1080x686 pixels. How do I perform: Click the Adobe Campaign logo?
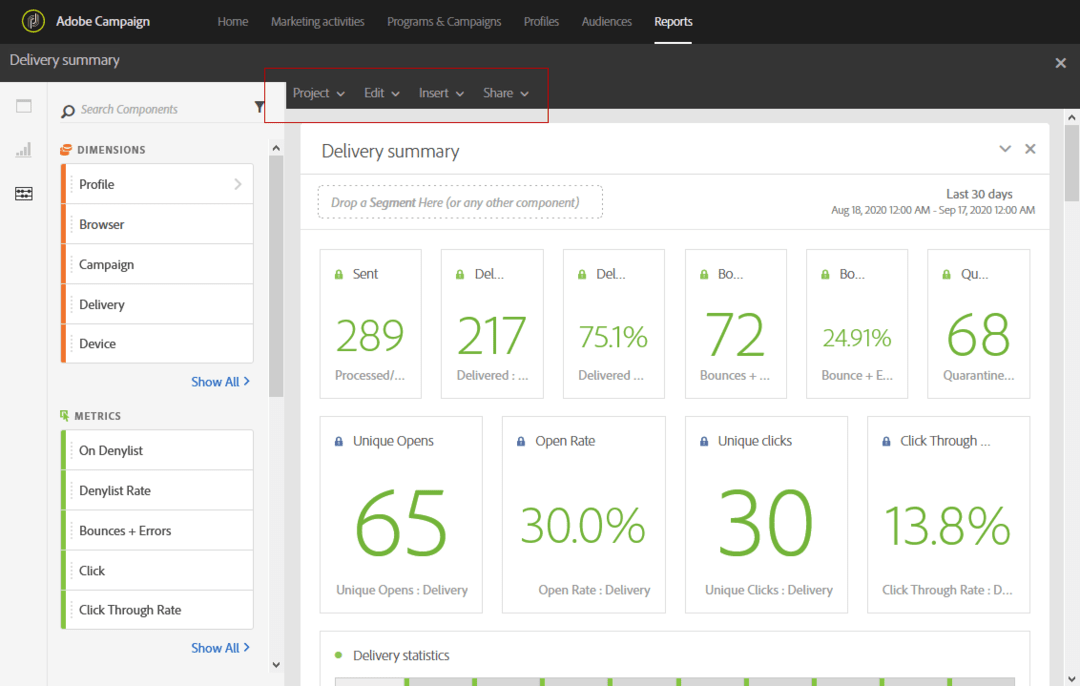click(33, 20)
